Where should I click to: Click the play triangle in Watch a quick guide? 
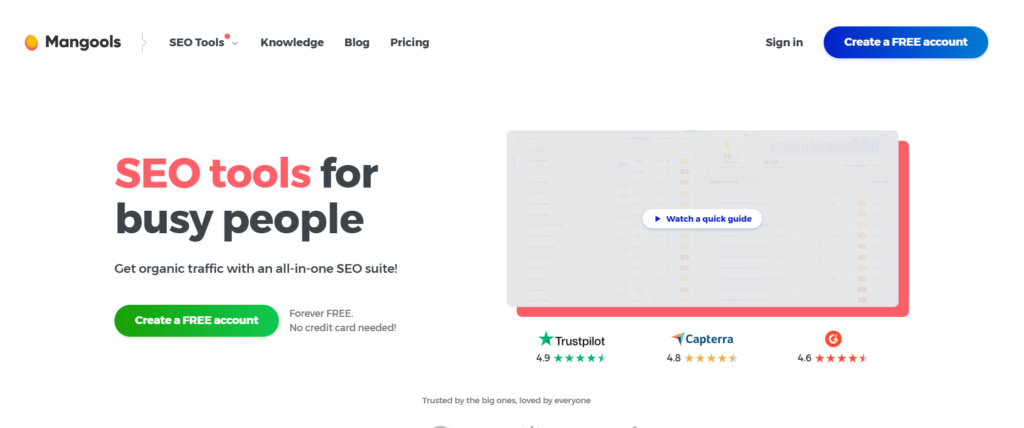(658, 219)
